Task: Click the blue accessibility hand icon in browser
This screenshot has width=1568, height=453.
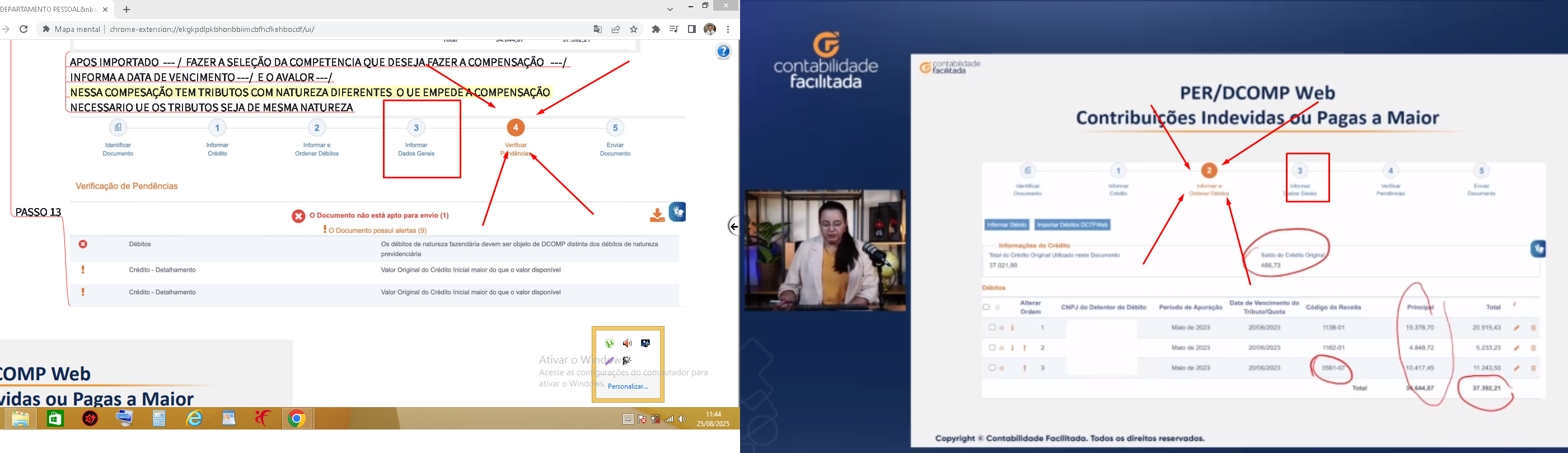Action: pos(677,211)
